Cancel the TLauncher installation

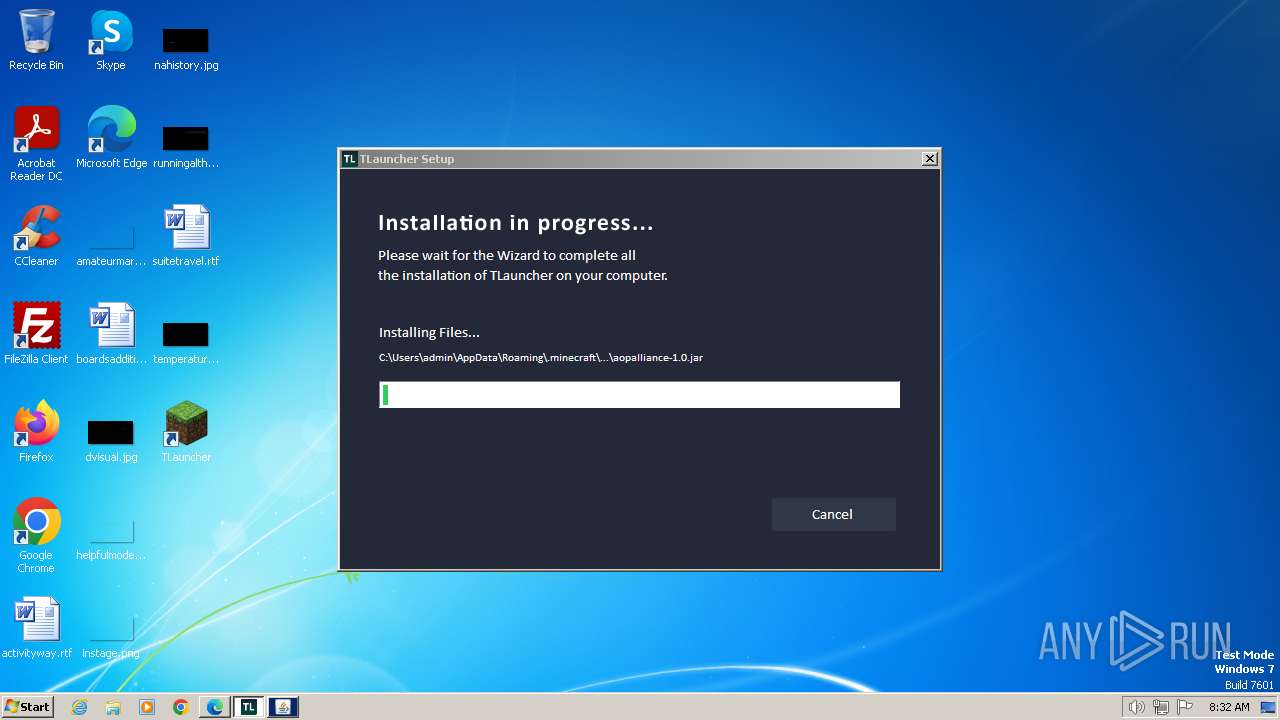click(833, 514)
